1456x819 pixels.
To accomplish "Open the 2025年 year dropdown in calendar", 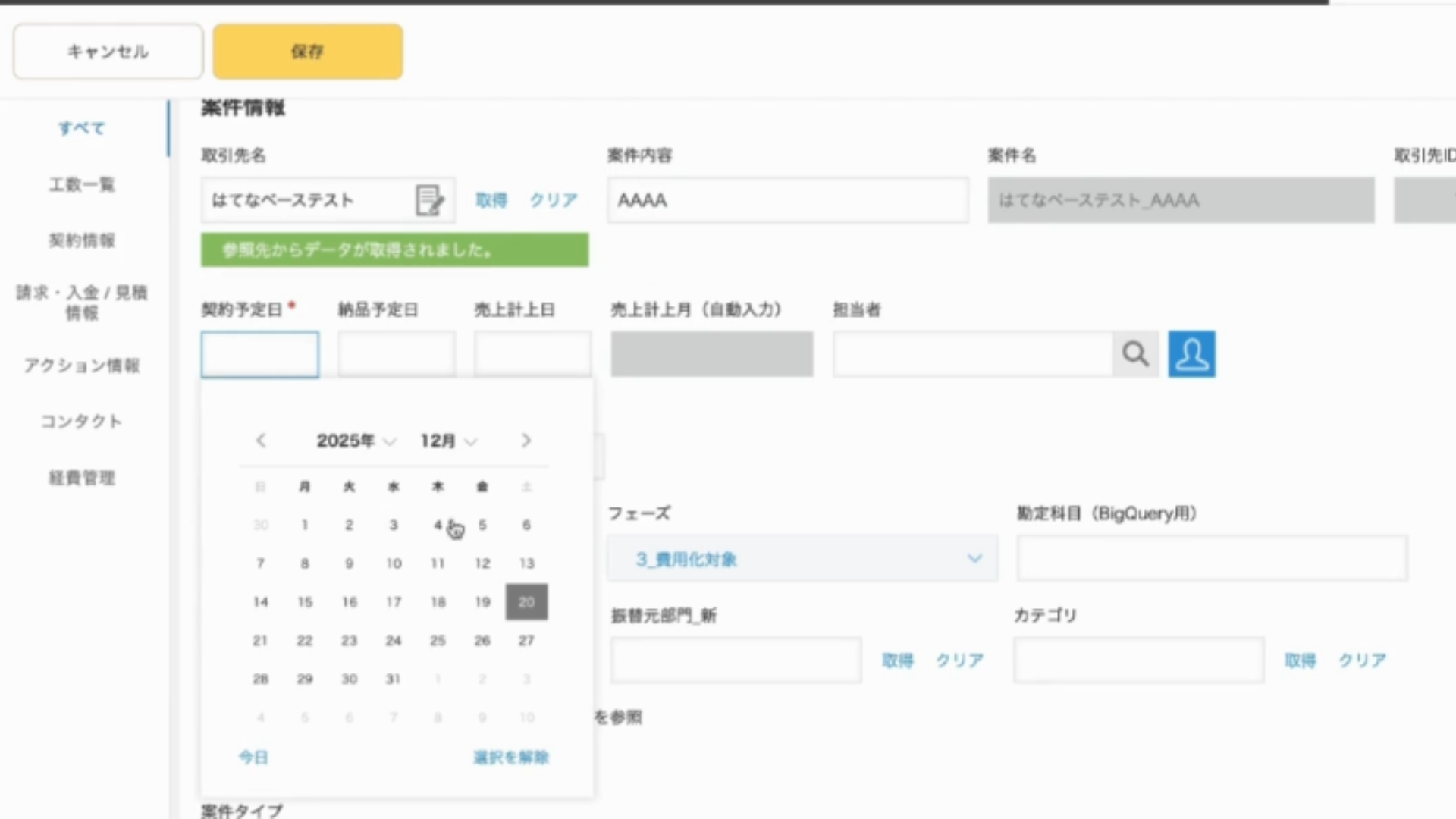I will [356, 441].
